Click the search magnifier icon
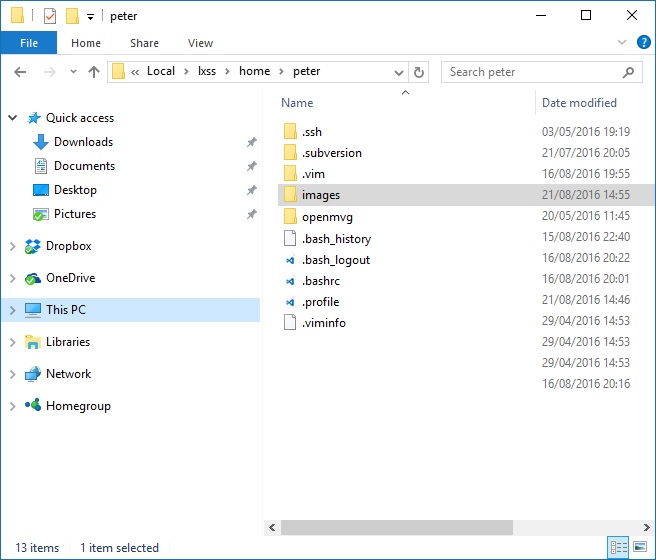 pyautogui.click(x=629, y=72)
